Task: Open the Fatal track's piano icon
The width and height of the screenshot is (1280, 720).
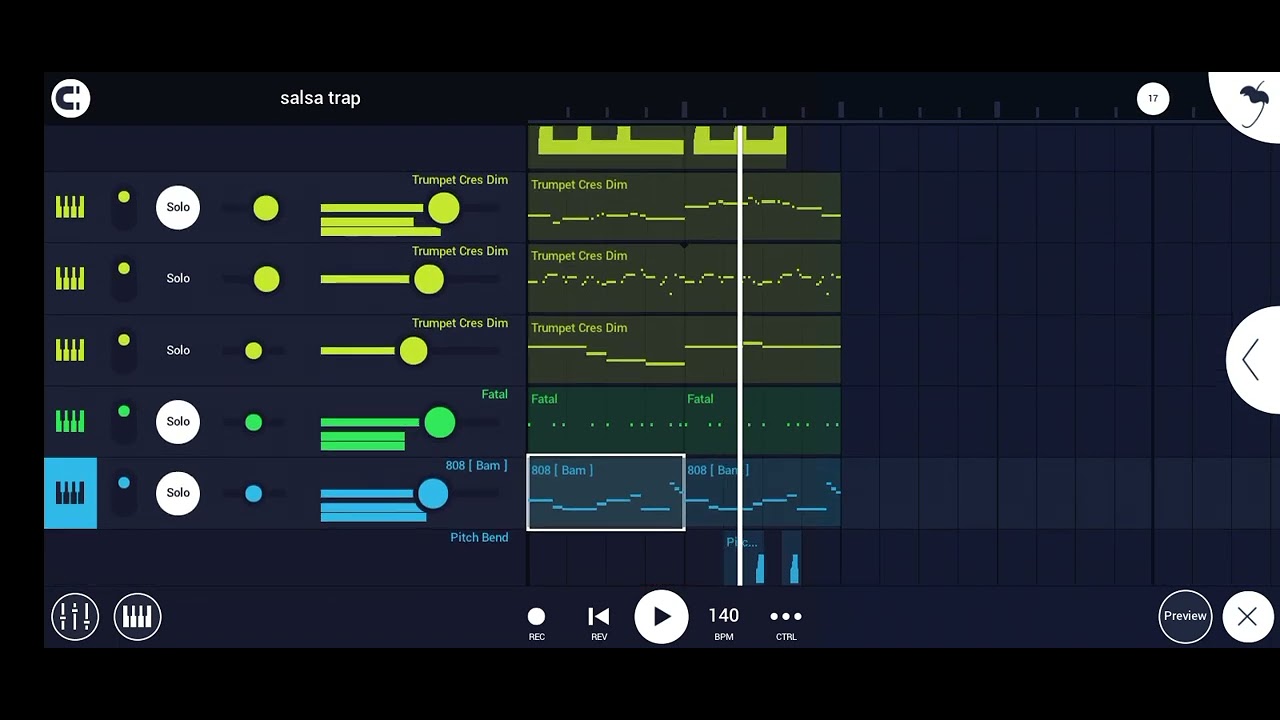Action: click(x=70, y=421)
